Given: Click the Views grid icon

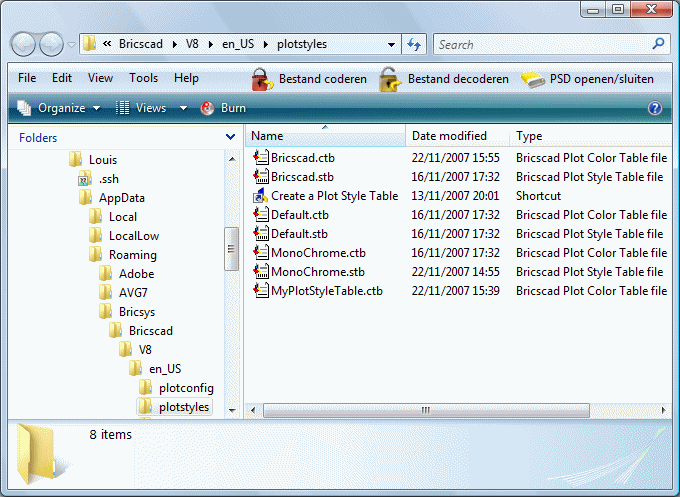Looking at the screenshot, I should (122, 108).
